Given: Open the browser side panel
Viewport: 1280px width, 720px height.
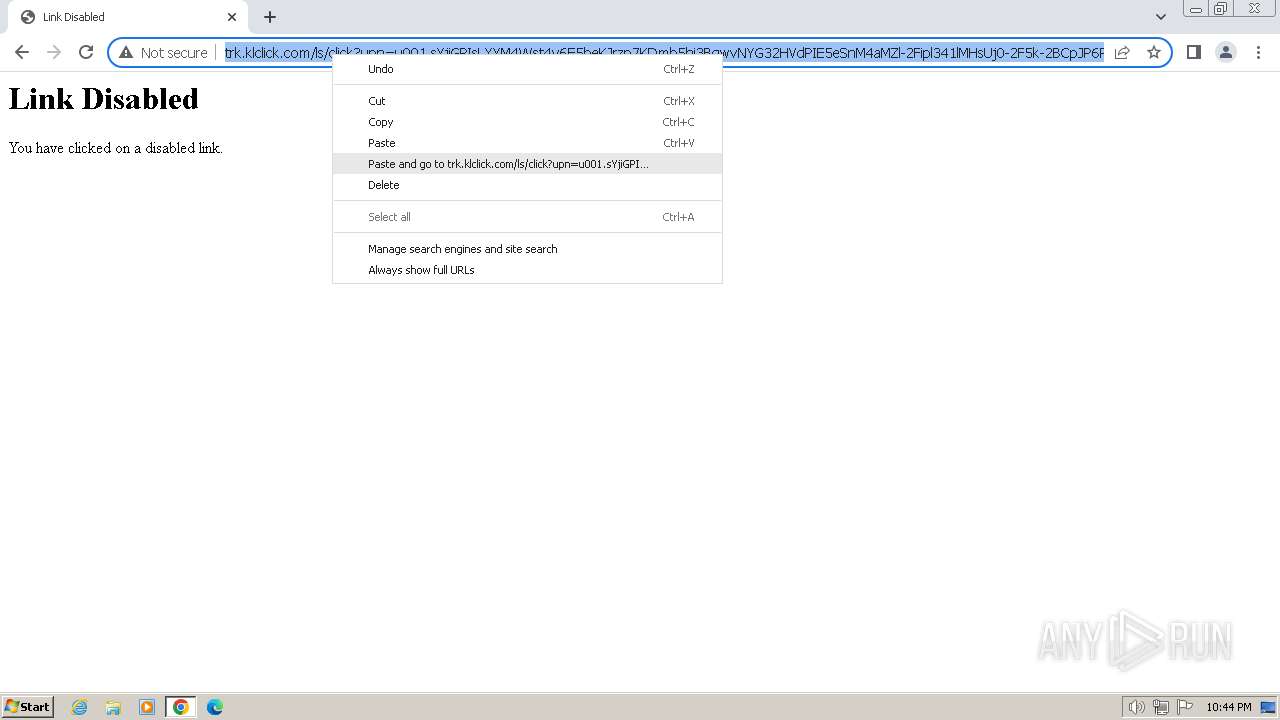Looking at the screenshot, I should 1194,52.
